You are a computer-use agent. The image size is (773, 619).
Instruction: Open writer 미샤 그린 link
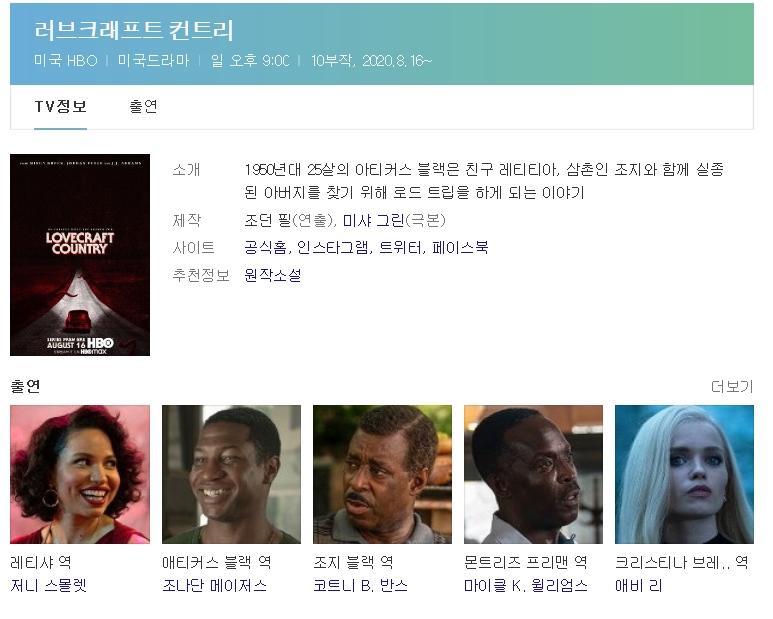pyautogui.click(x=373, y=221)
